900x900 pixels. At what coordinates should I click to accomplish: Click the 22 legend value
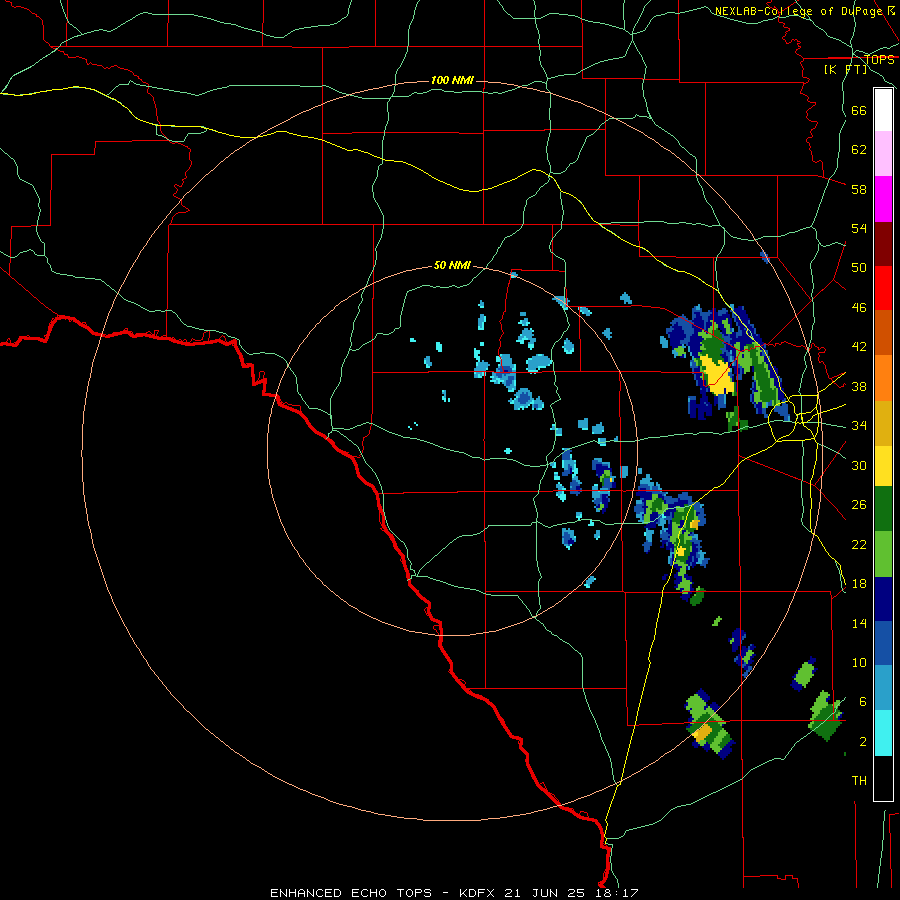click(x=859, y=544)
